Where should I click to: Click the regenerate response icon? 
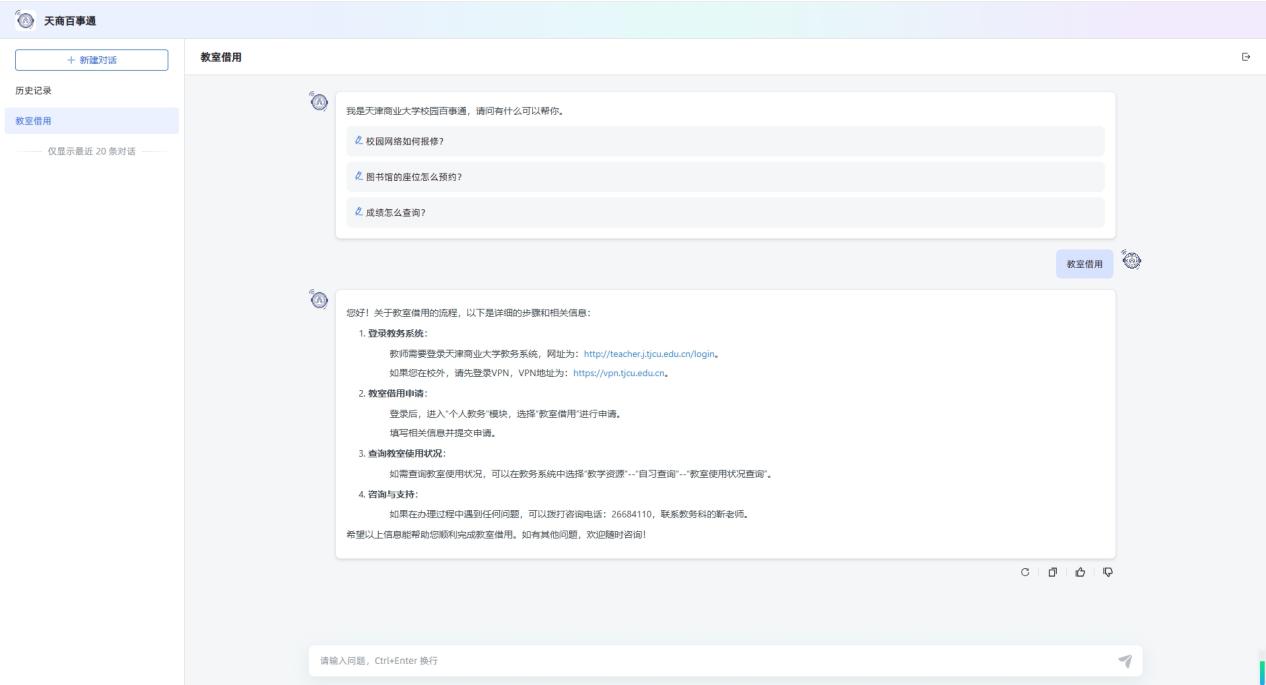point(1024,572)
